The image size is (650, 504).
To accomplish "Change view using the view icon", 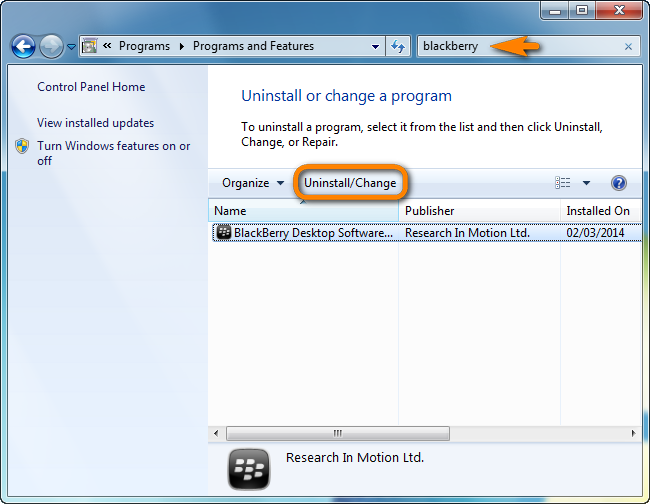I will click(x=563, y=182).
